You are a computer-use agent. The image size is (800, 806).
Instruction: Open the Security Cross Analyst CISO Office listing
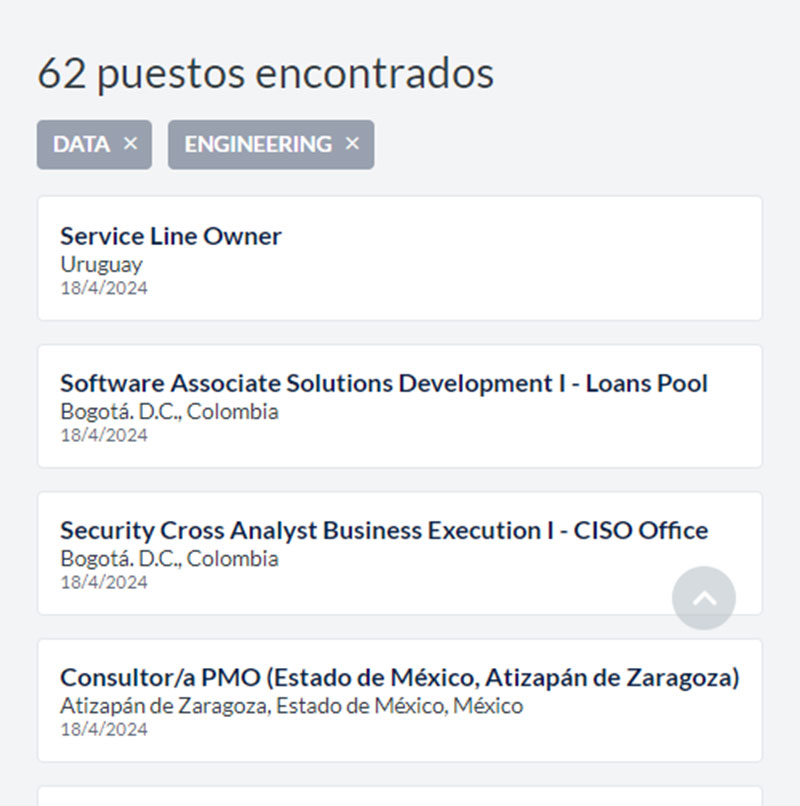[383, 530]
